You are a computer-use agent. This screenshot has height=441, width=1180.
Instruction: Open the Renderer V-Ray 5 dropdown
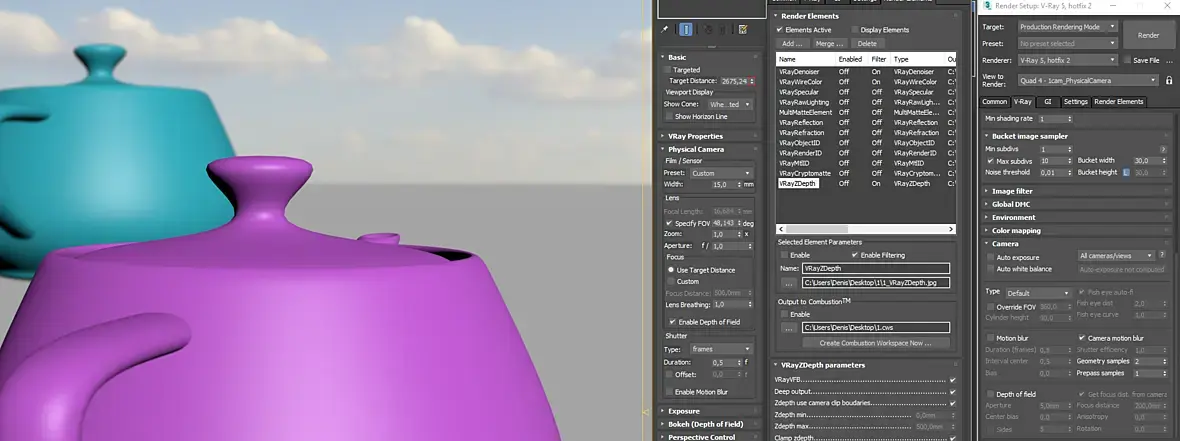1067,59
